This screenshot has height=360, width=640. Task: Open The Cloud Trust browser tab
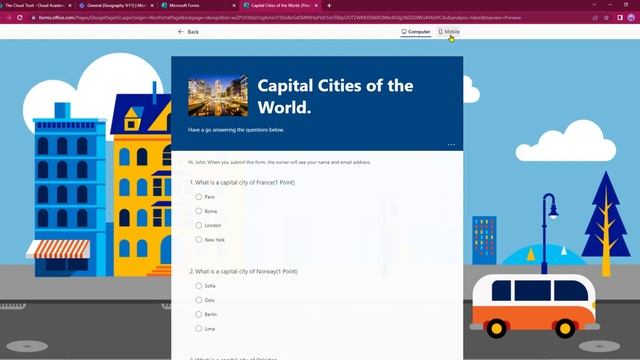34,6
